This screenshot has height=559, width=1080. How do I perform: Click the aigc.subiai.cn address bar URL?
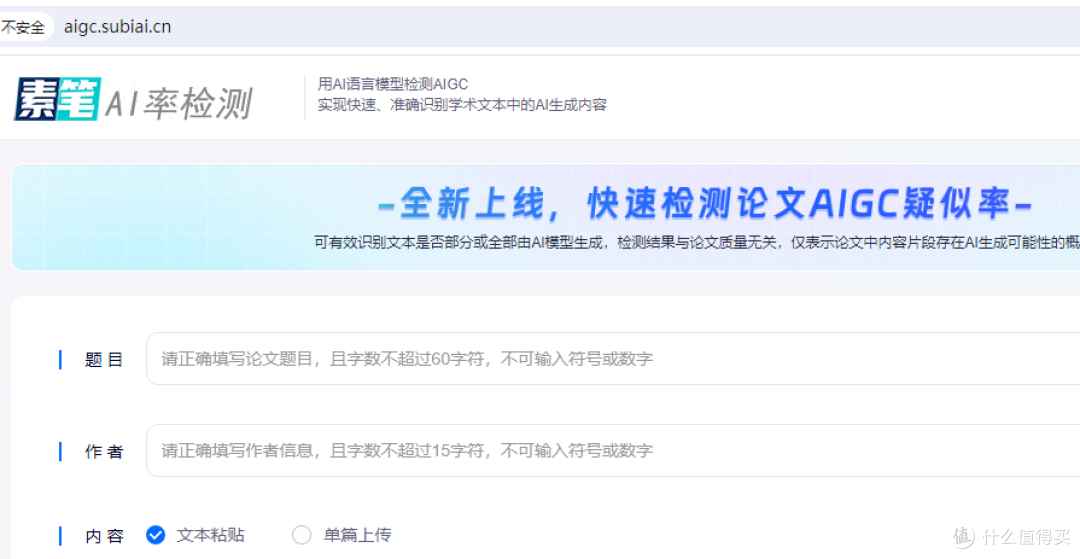tap(117, 27)
